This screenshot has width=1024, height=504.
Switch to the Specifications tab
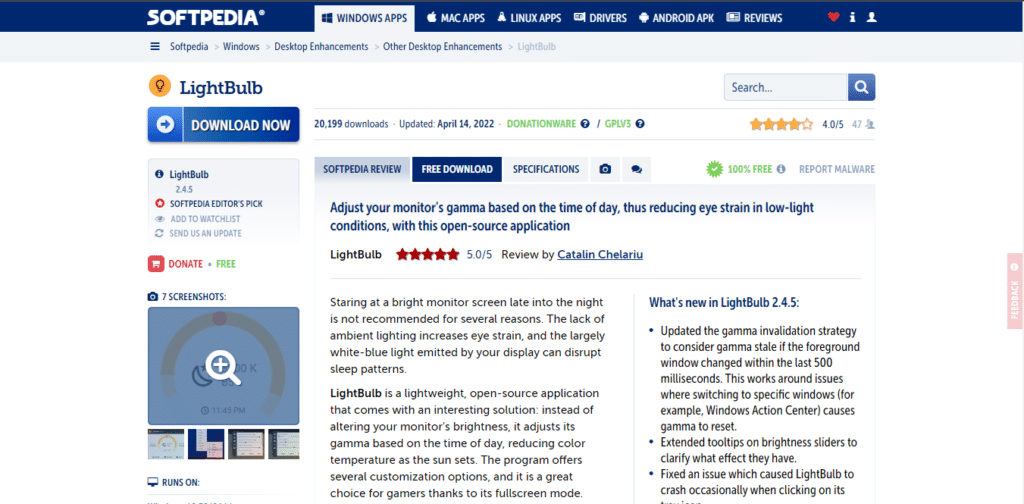point(546,170)
